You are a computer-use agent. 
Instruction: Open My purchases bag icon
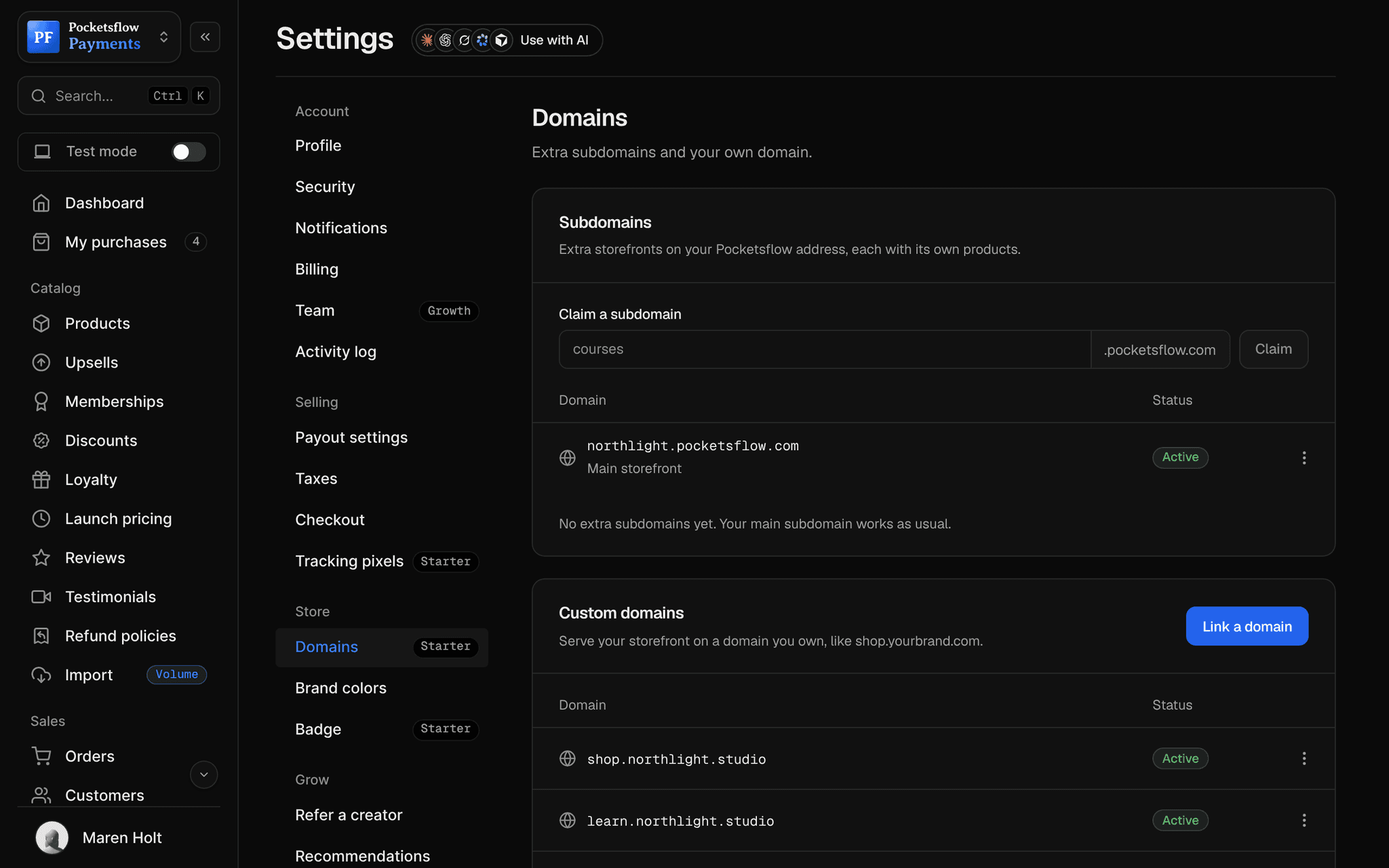[41, 242]
